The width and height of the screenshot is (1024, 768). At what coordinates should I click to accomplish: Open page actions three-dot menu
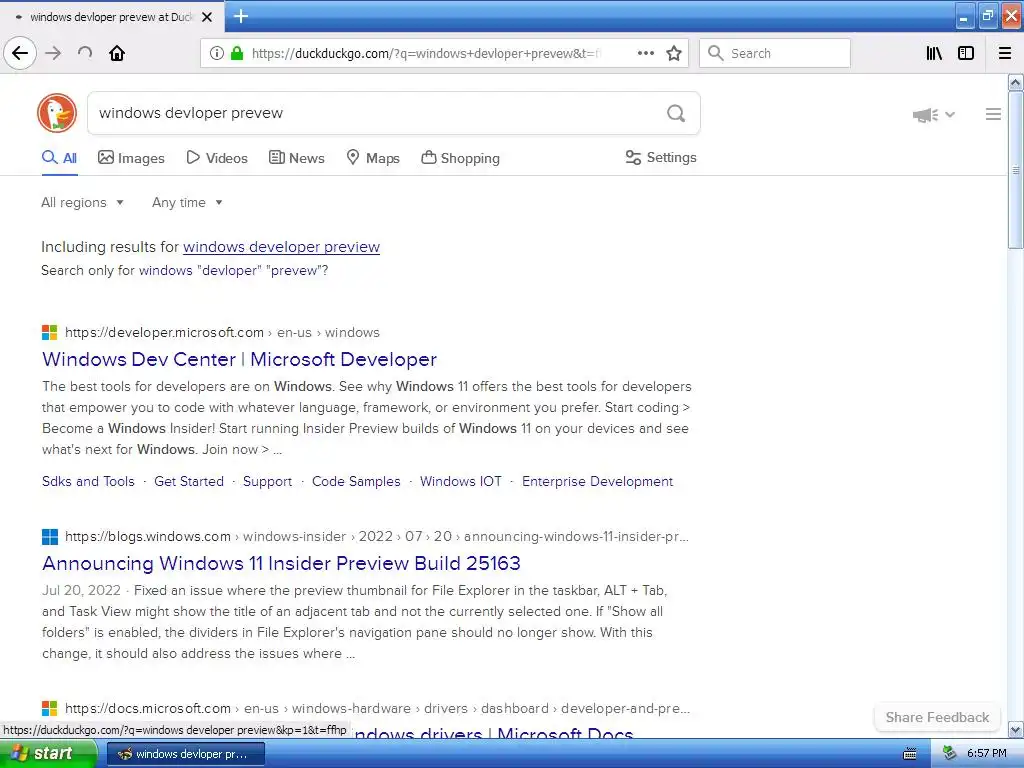[645, 53]
